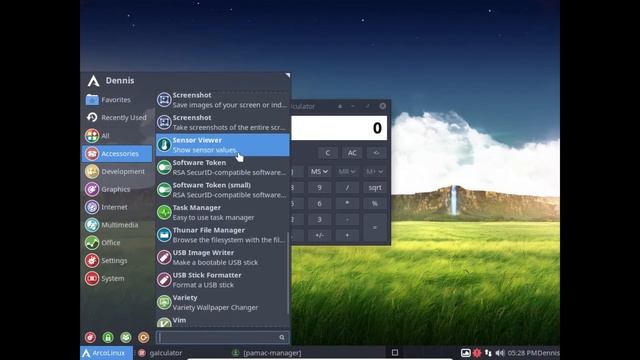Click the search magnifier icon
The height and width of the screenshot is (360, 640).
pos(282,338)
